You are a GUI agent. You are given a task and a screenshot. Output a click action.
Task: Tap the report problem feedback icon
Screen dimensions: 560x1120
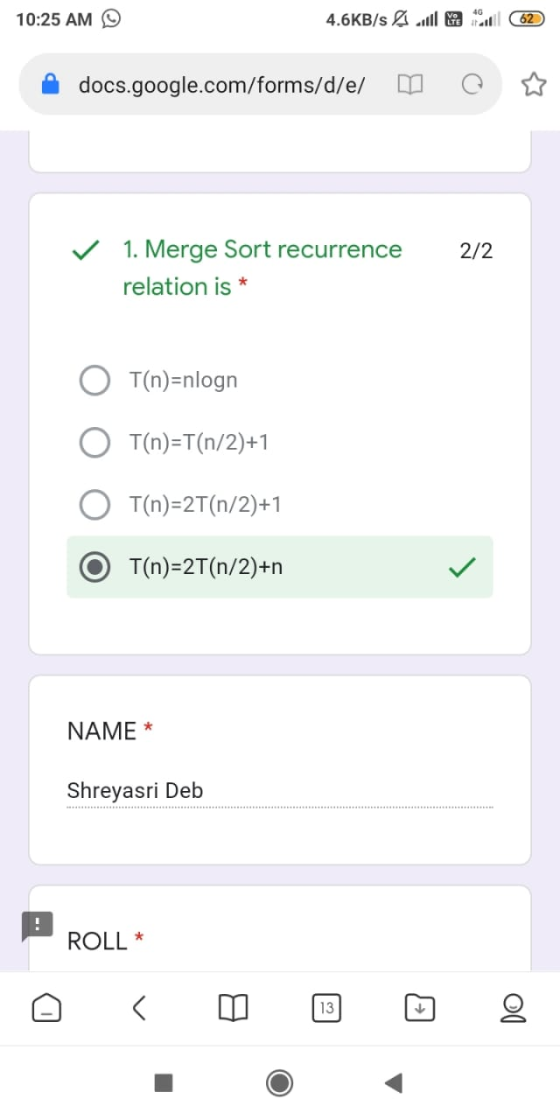[36, 926]
